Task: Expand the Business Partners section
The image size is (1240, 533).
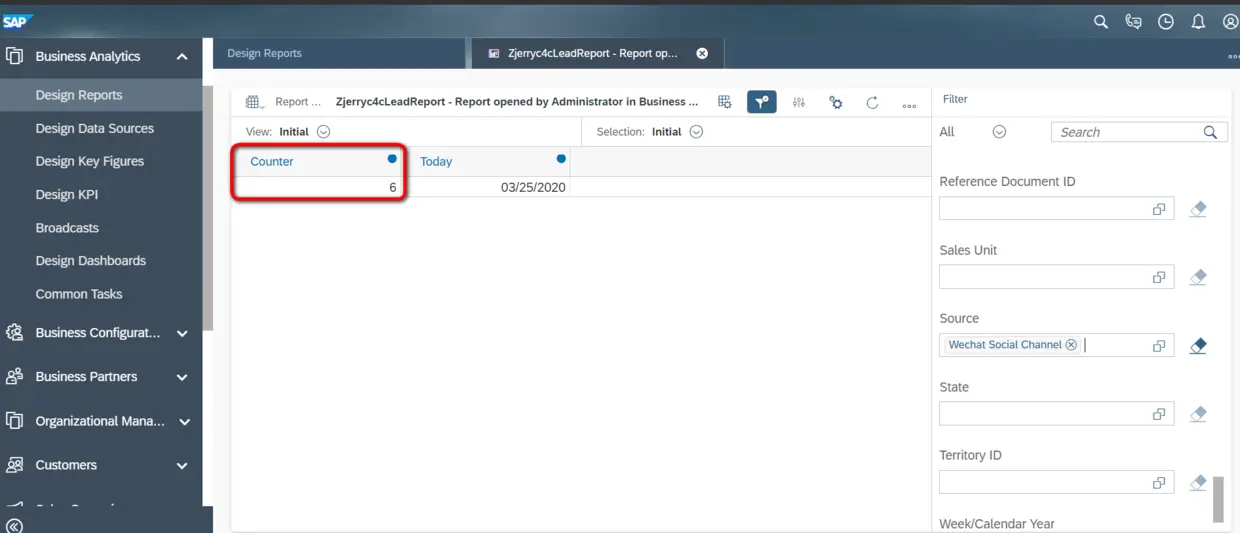Action: (182, 378)
